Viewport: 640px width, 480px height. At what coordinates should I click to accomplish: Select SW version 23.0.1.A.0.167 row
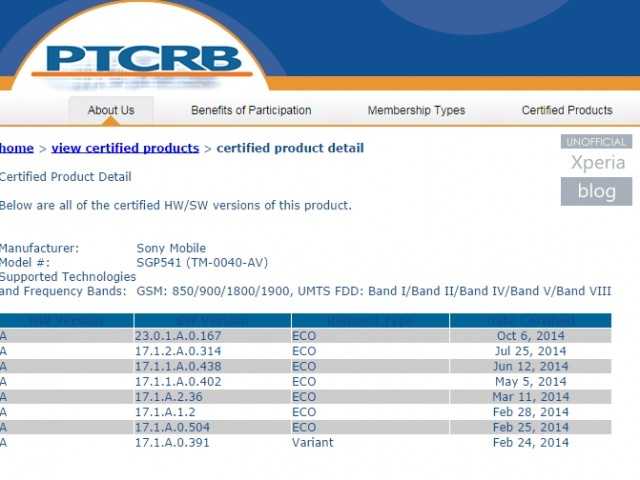pyautogui.click(x=179, y=336)
